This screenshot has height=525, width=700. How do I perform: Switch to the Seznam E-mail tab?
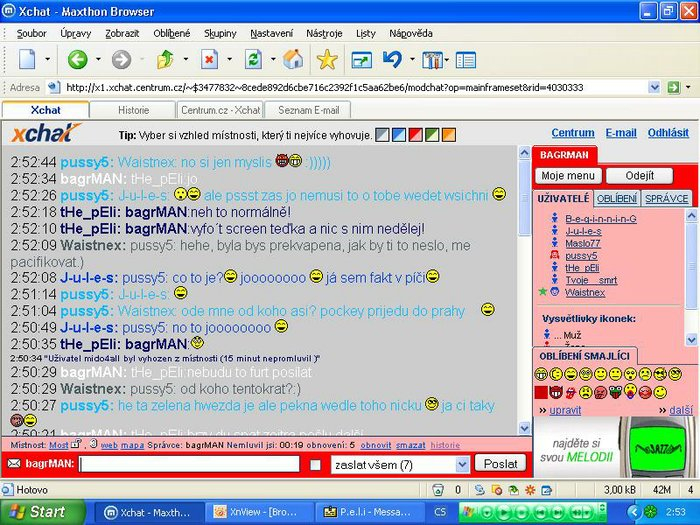point(308,110)
